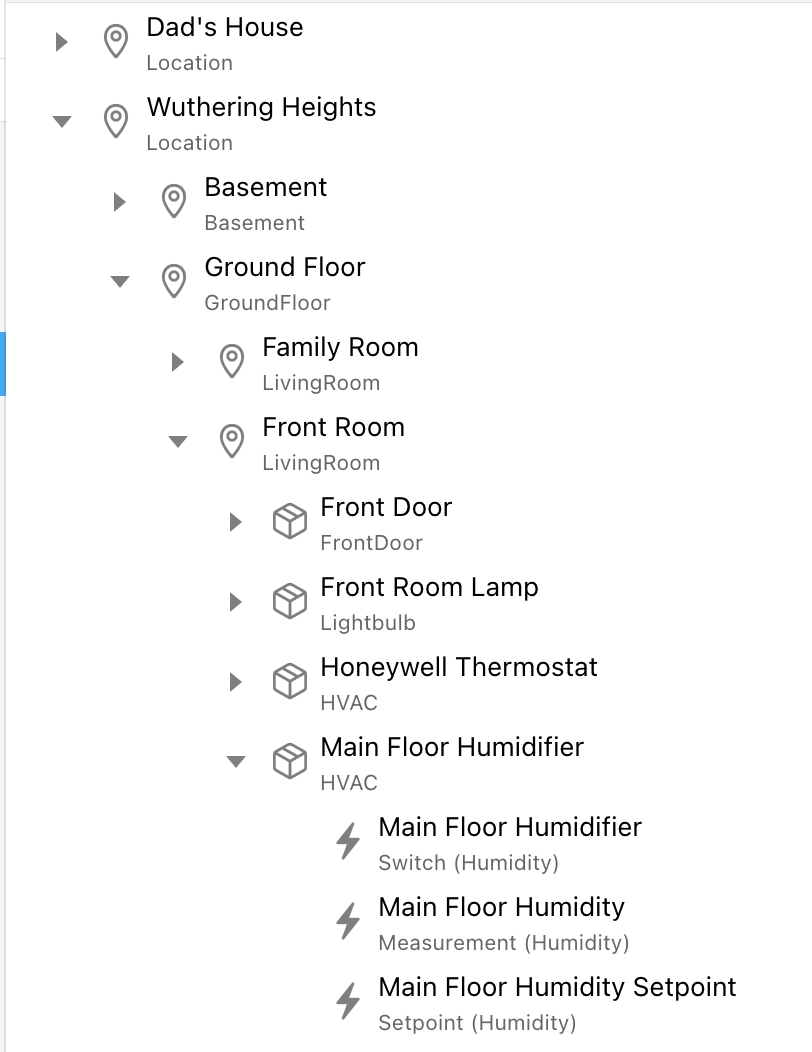Click the bolt icon beside the Humidifier switch
Image resolution: width=812 pixels, height=1052 pixels.
coord(348,842)
